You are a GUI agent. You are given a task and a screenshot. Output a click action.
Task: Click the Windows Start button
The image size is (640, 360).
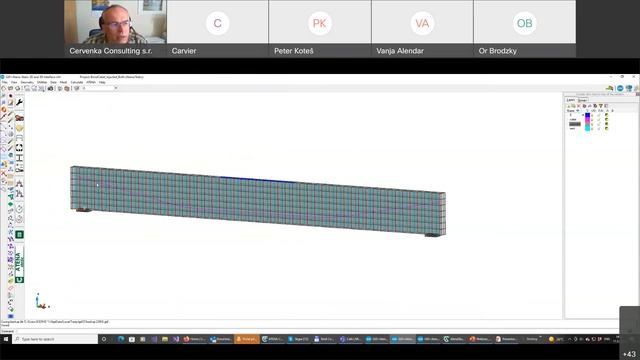tap(6, 339)
